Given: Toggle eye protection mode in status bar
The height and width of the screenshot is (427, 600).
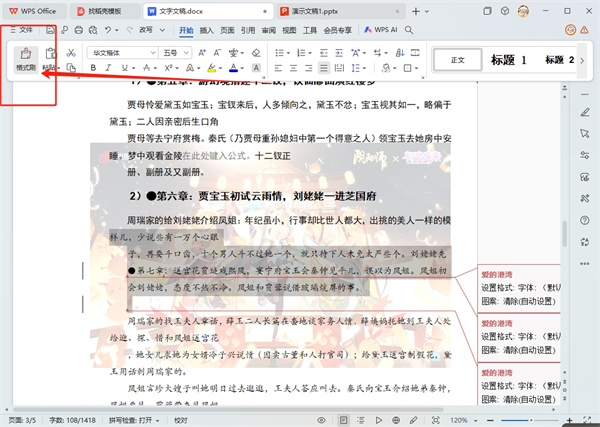Looking at the screenshot, I should coord(321,420).
